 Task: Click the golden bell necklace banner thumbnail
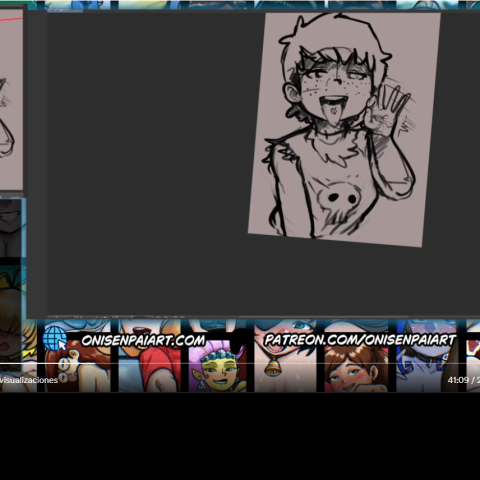pyautogui.click(x=285, y=355)
